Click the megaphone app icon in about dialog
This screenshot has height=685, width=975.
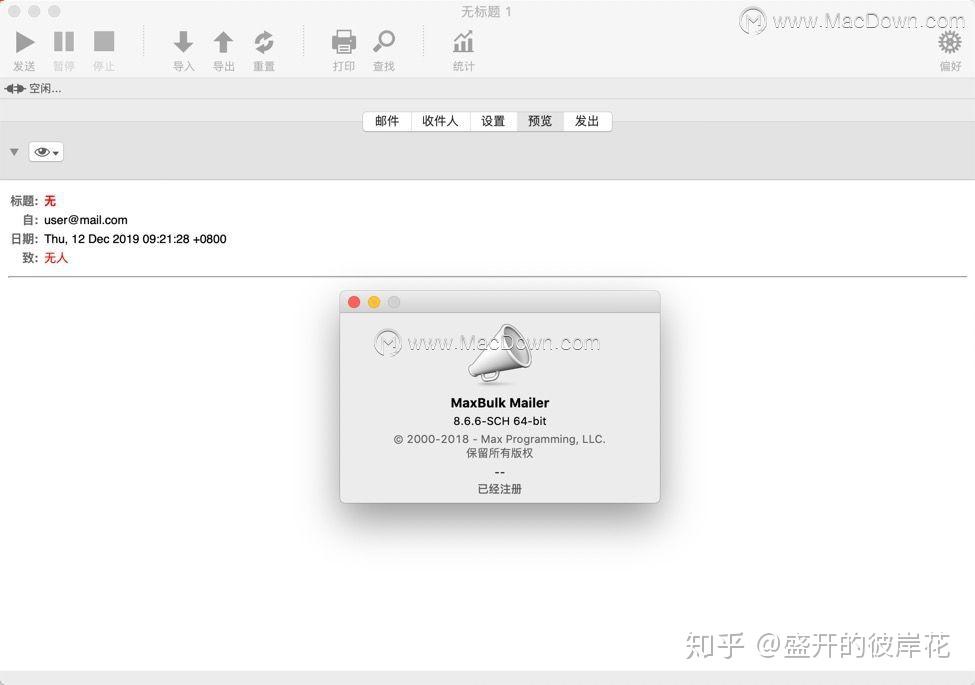500,352
